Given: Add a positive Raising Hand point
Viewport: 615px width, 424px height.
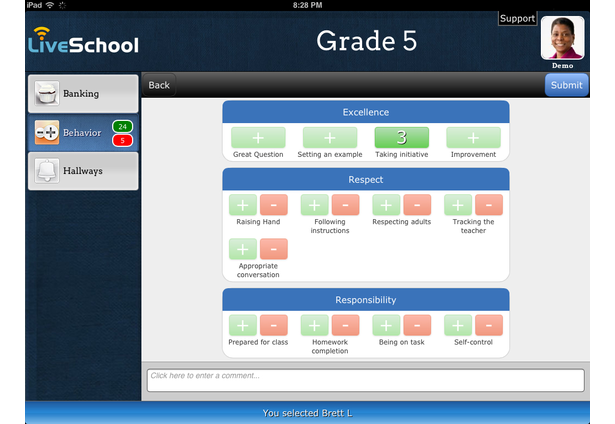Looking at the screenshot, I should pyautogui.click(x=243, y=205).
